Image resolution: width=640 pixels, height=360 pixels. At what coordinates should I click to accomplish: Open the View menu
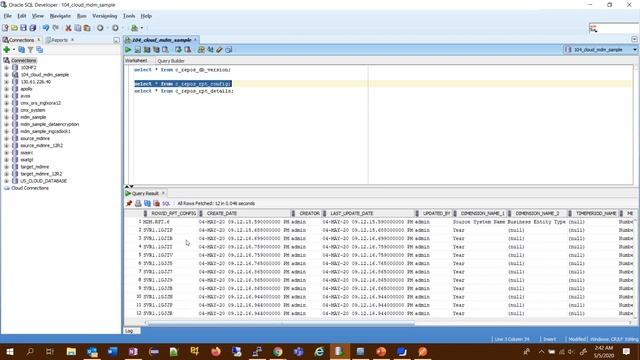coord(38,16)
